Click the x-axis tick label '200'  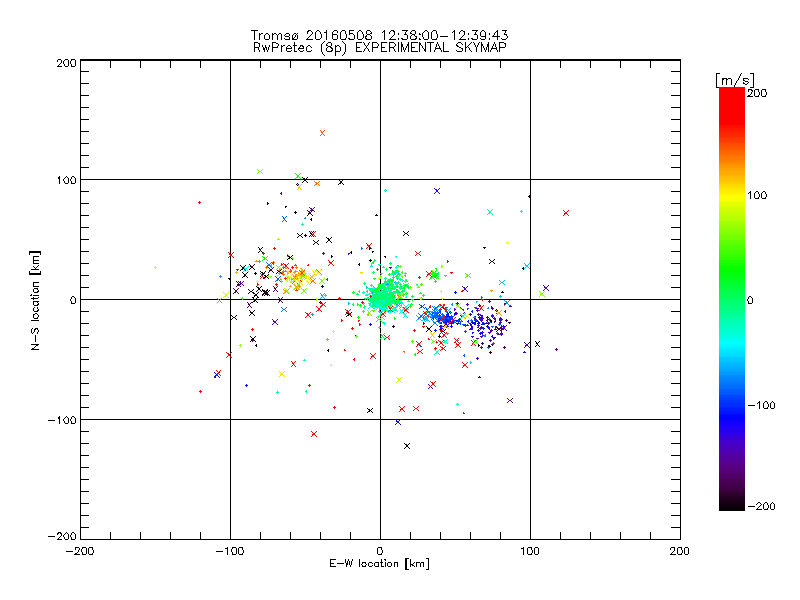pyautogui.click(x=680, y=551)
